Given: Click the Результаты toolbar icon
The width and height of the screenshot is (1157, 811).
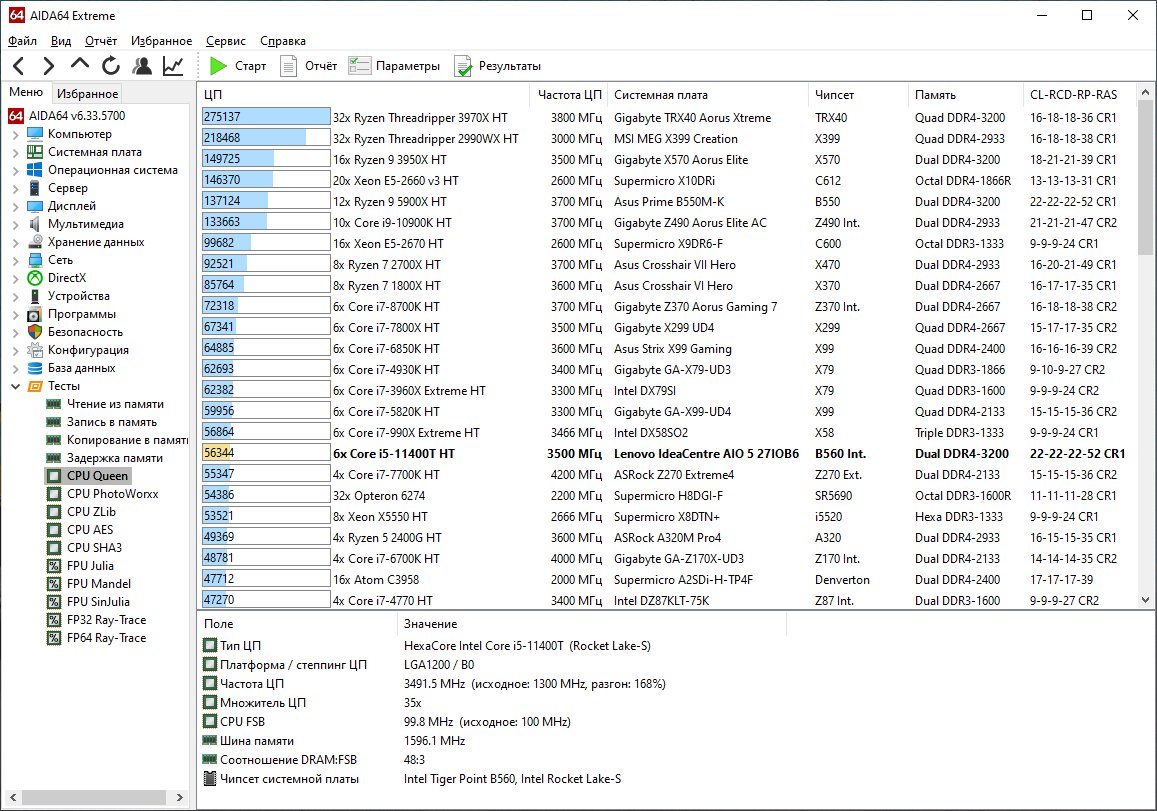Looking at the screenshot, I should coord(463,66).
